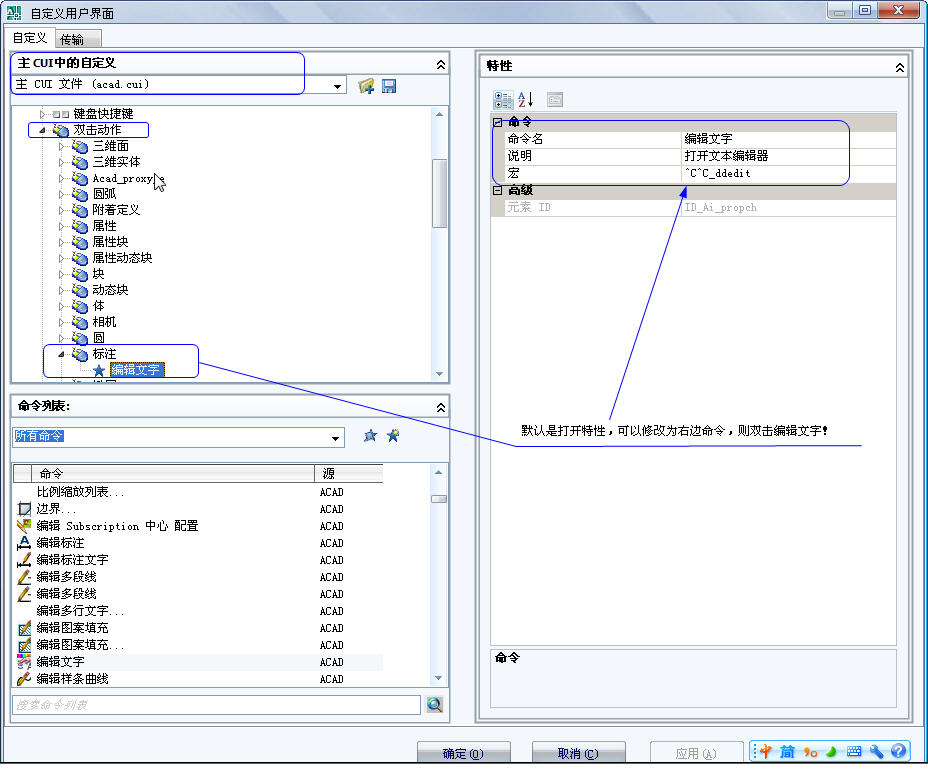Expand the 键盘快捷键 tree node
Image resolution: width=928 pixels, height=779 pixels.
click(x=42, y=114)
